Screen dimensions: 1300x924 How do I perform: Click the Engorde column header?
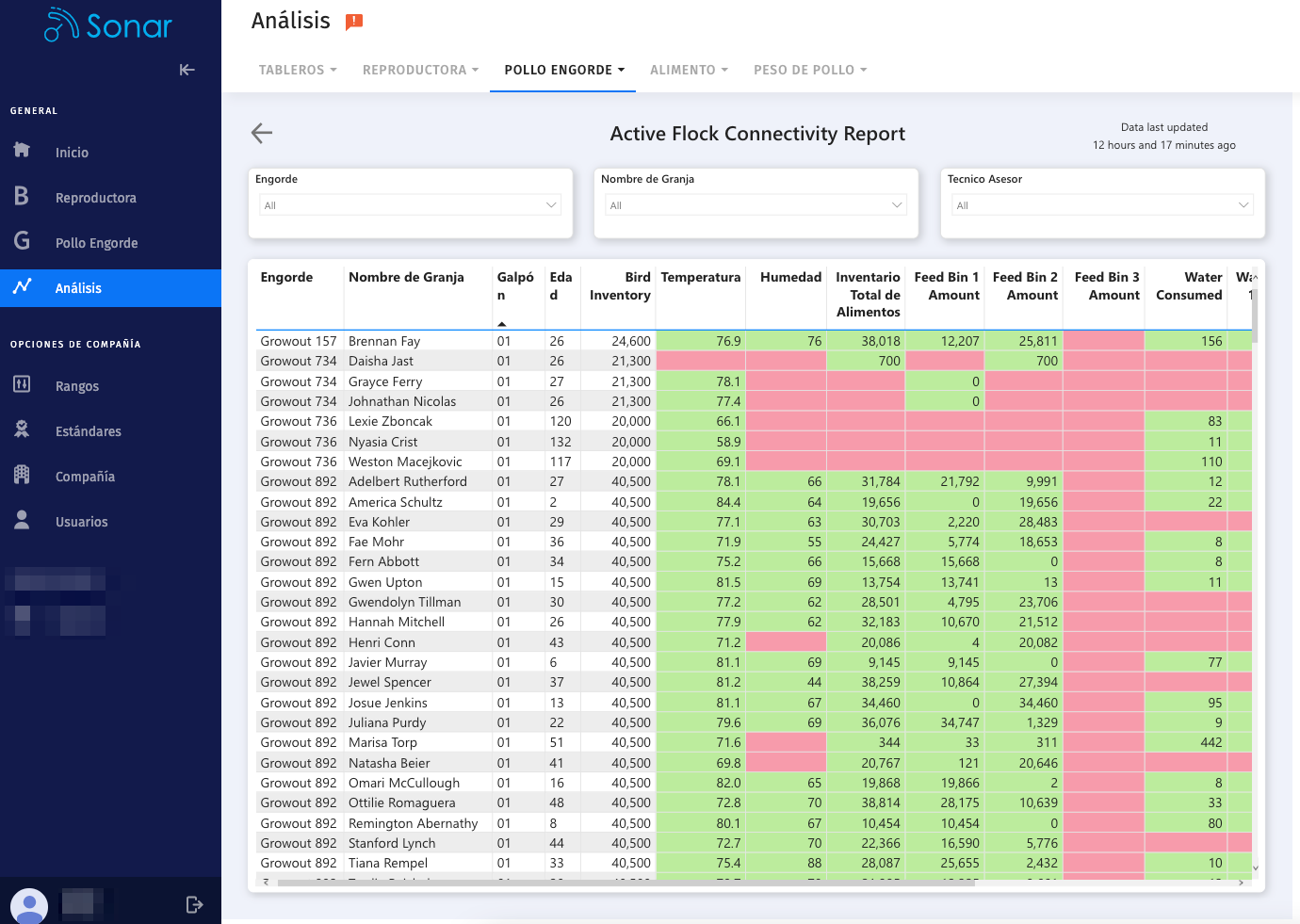[286, 277]
